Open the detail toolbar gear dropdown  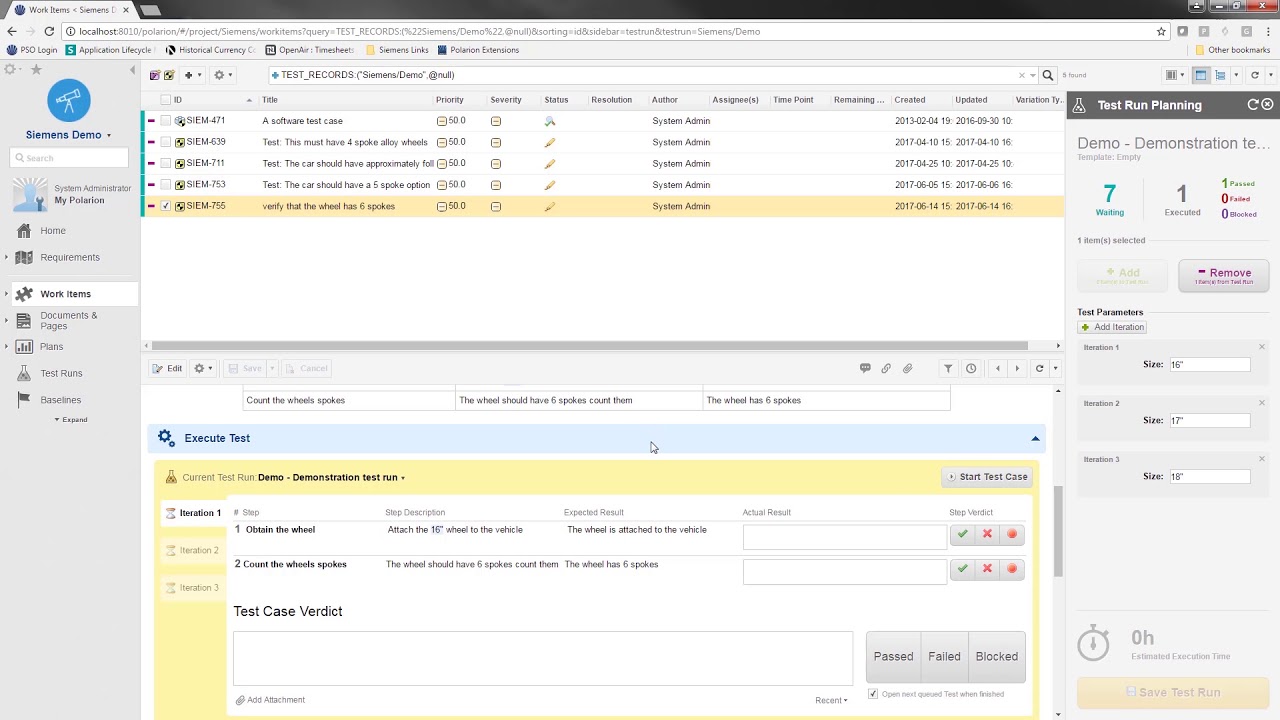tap(202, 368)
